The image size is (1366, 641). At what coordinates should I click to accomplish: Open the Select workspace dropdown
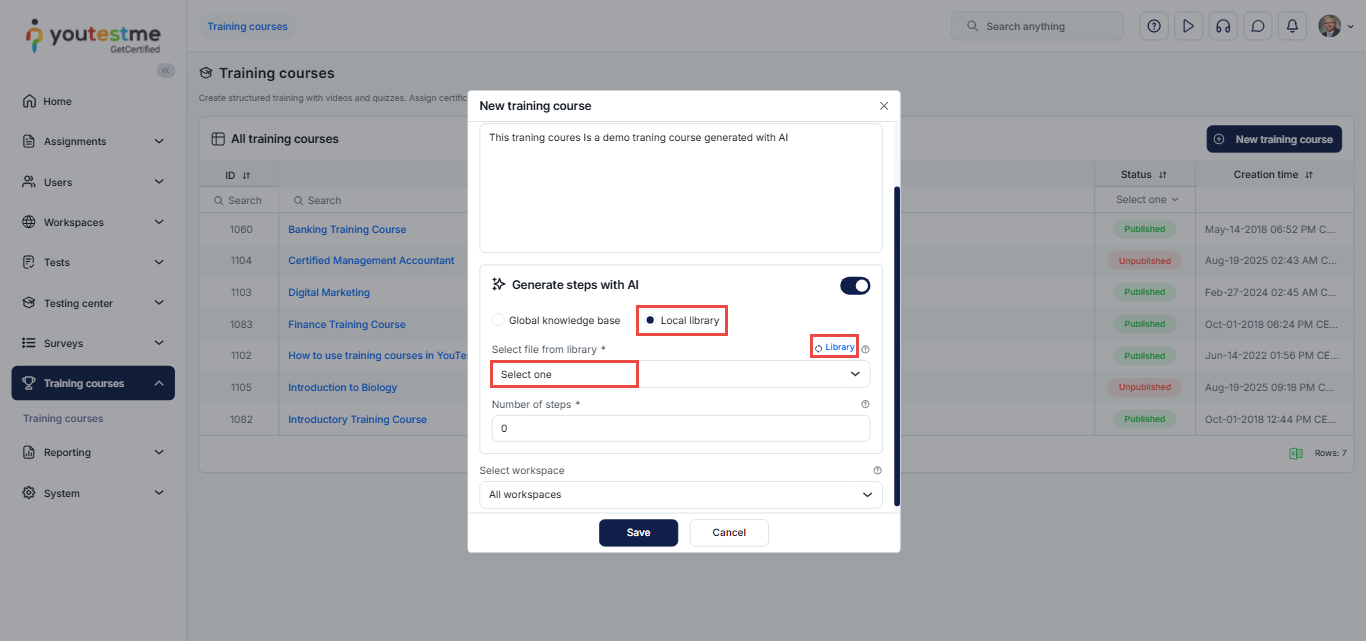tap(680, 494)
